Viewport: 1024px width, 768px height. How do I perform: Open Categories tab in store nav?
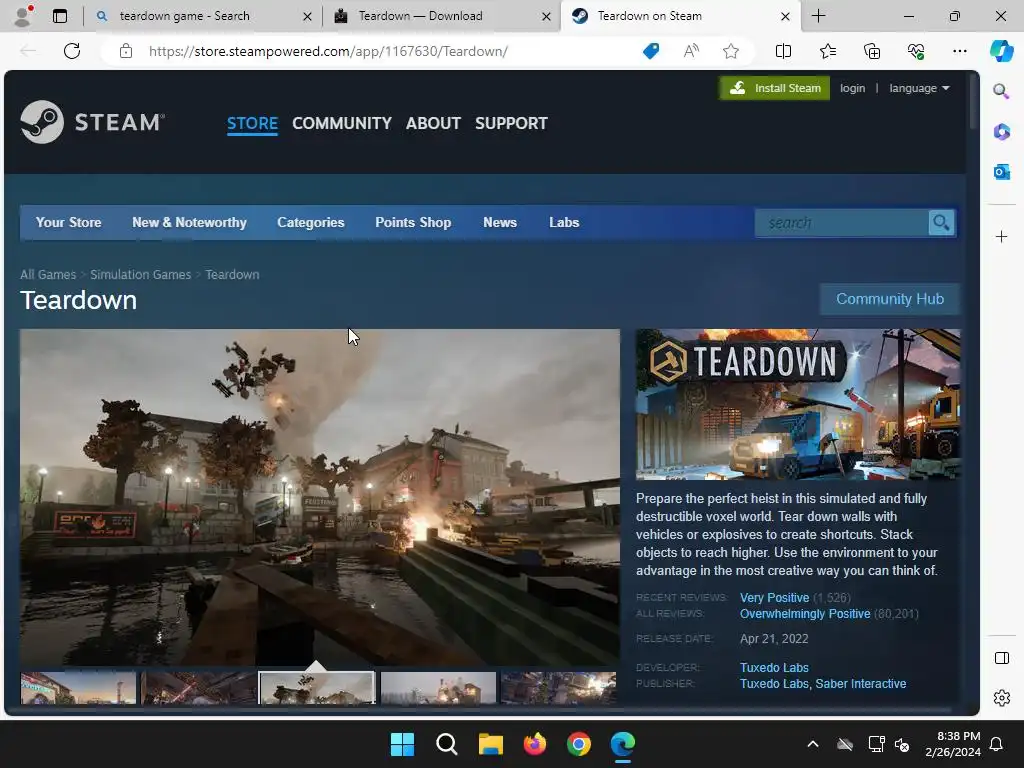point(310,223)
